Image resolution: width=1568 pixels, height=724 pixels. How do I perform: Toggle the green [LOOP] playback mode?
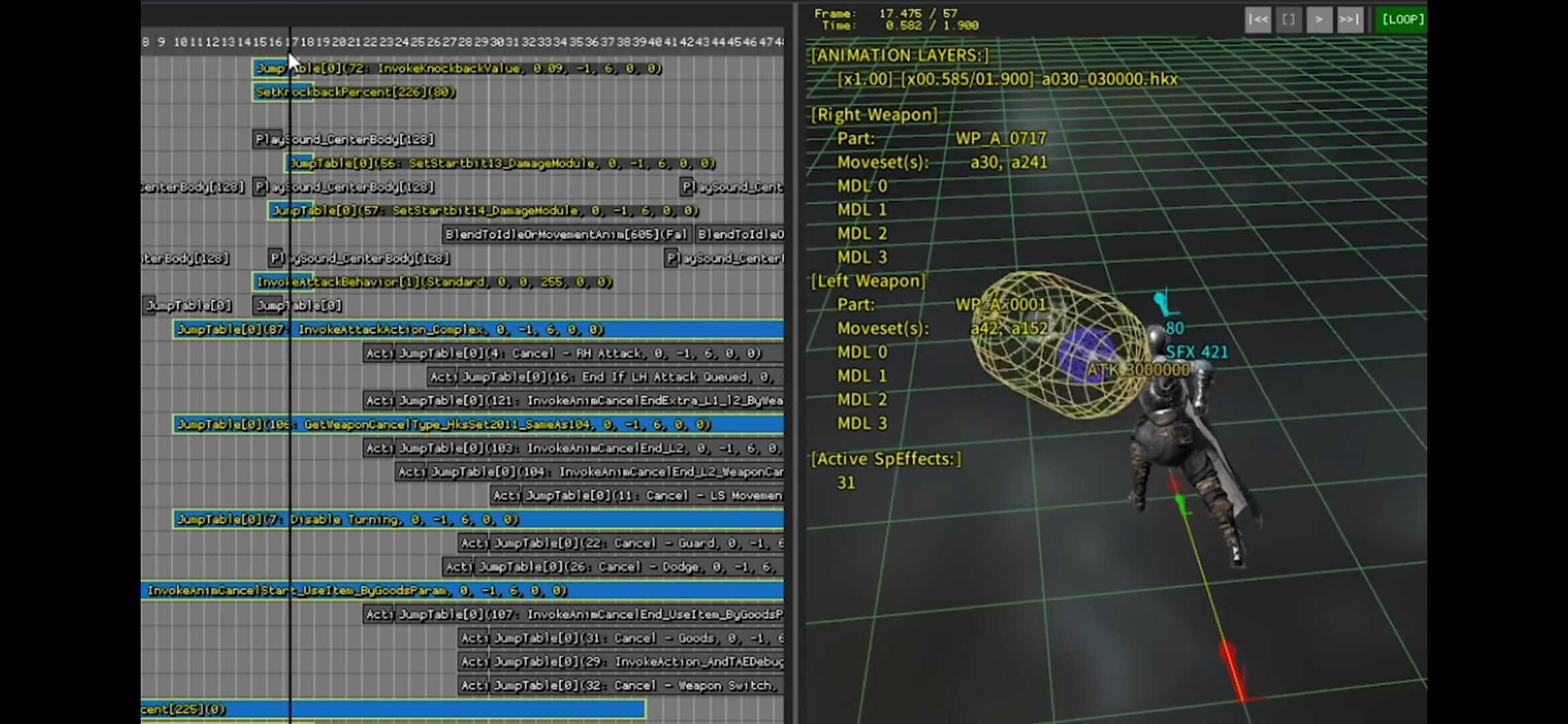pos(1402,19)
